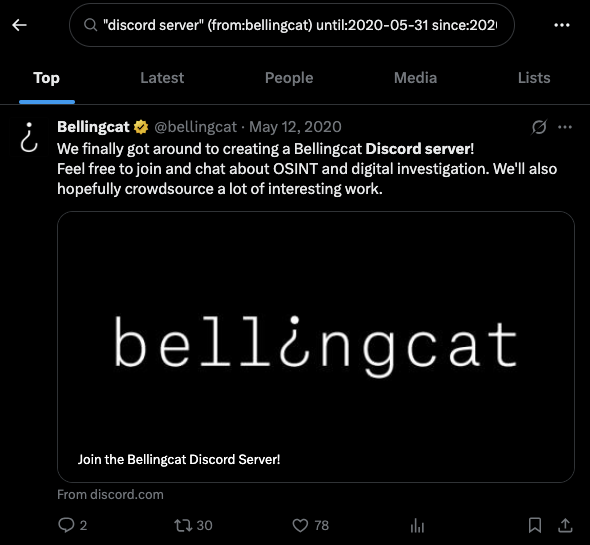Bookmark the Bellingcat tweet
Viewport: 590px width, 545px height.
point(535,525)
